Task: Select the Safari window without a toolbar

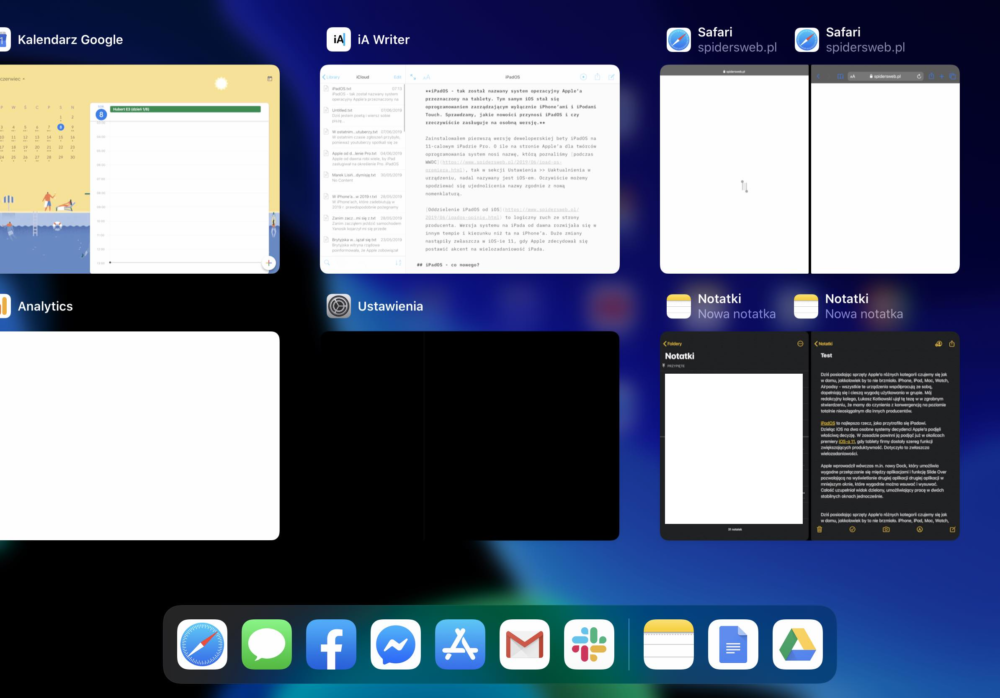Action: pyautogui.click(x=734, y=169)
